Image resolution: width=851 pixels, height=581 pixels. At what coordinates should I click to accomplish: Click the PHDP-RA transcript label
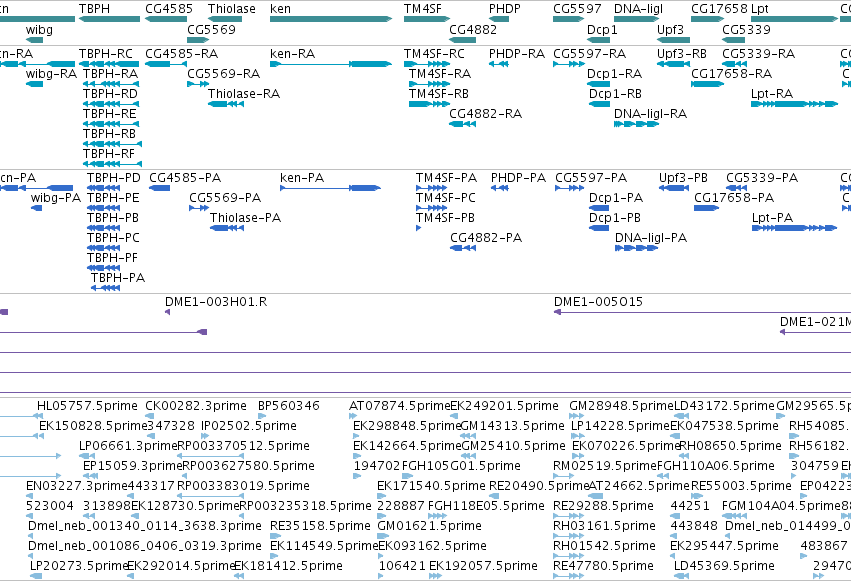coord(517,54)
